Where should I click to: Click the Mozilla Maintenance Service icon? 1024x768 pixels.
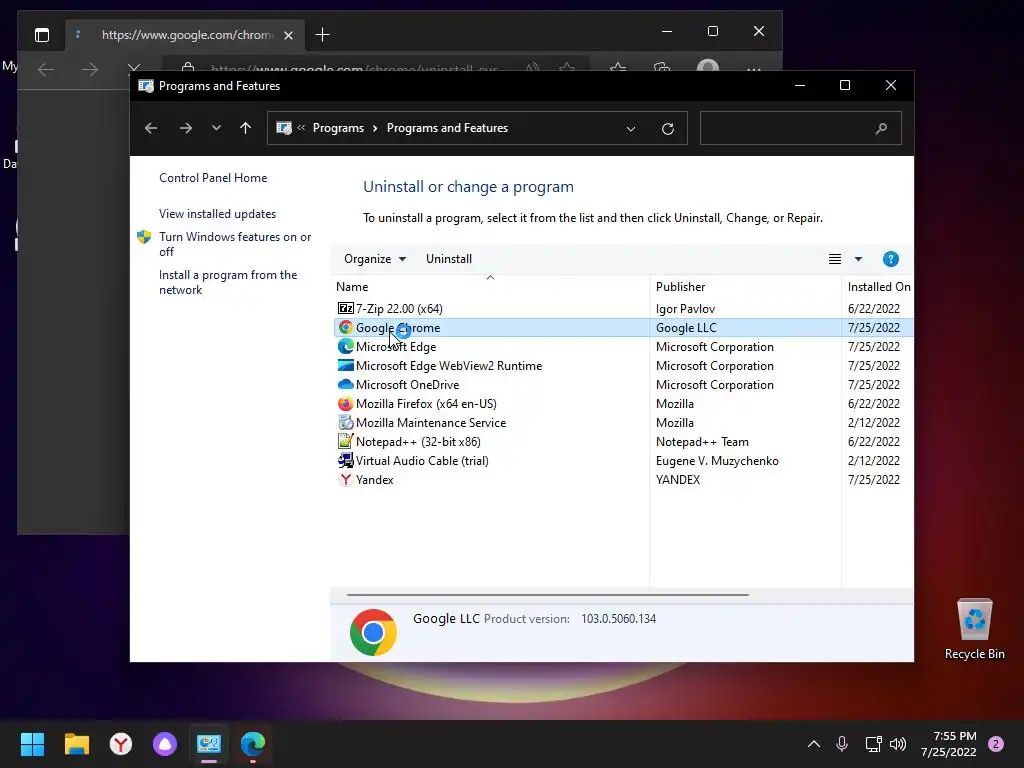345,423
